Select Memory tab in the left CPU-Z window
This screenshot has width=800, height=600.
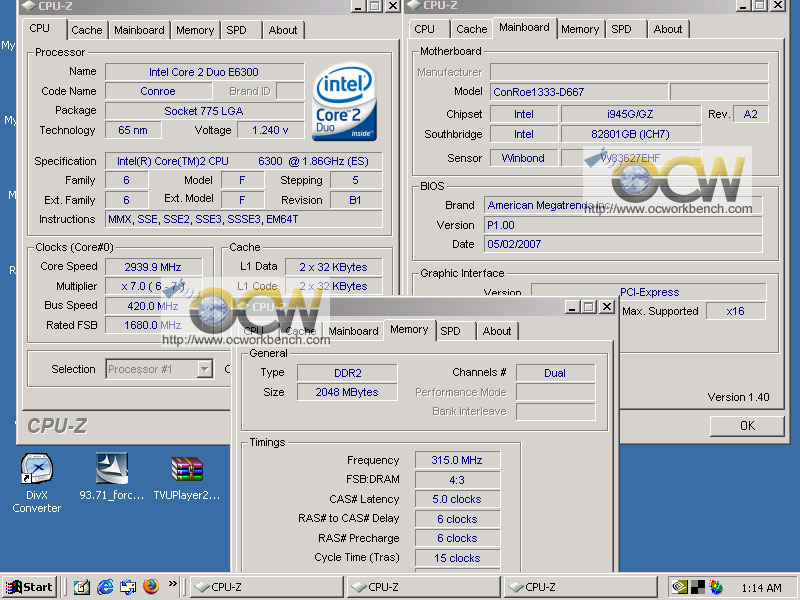[x=195, y=30]
